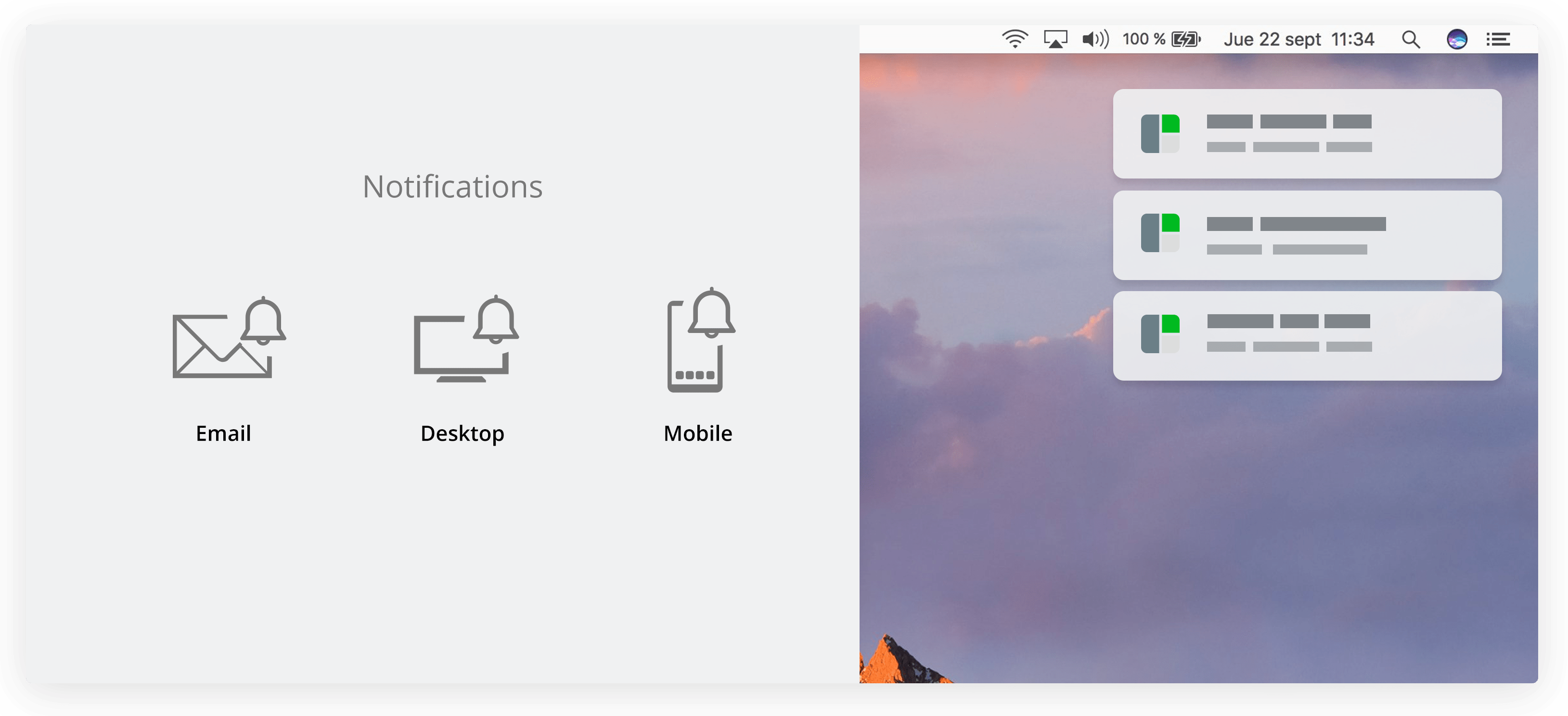This screenshot has width=1568, height=716.
Task: Open the second notification banner
Action: (1307, 235)
